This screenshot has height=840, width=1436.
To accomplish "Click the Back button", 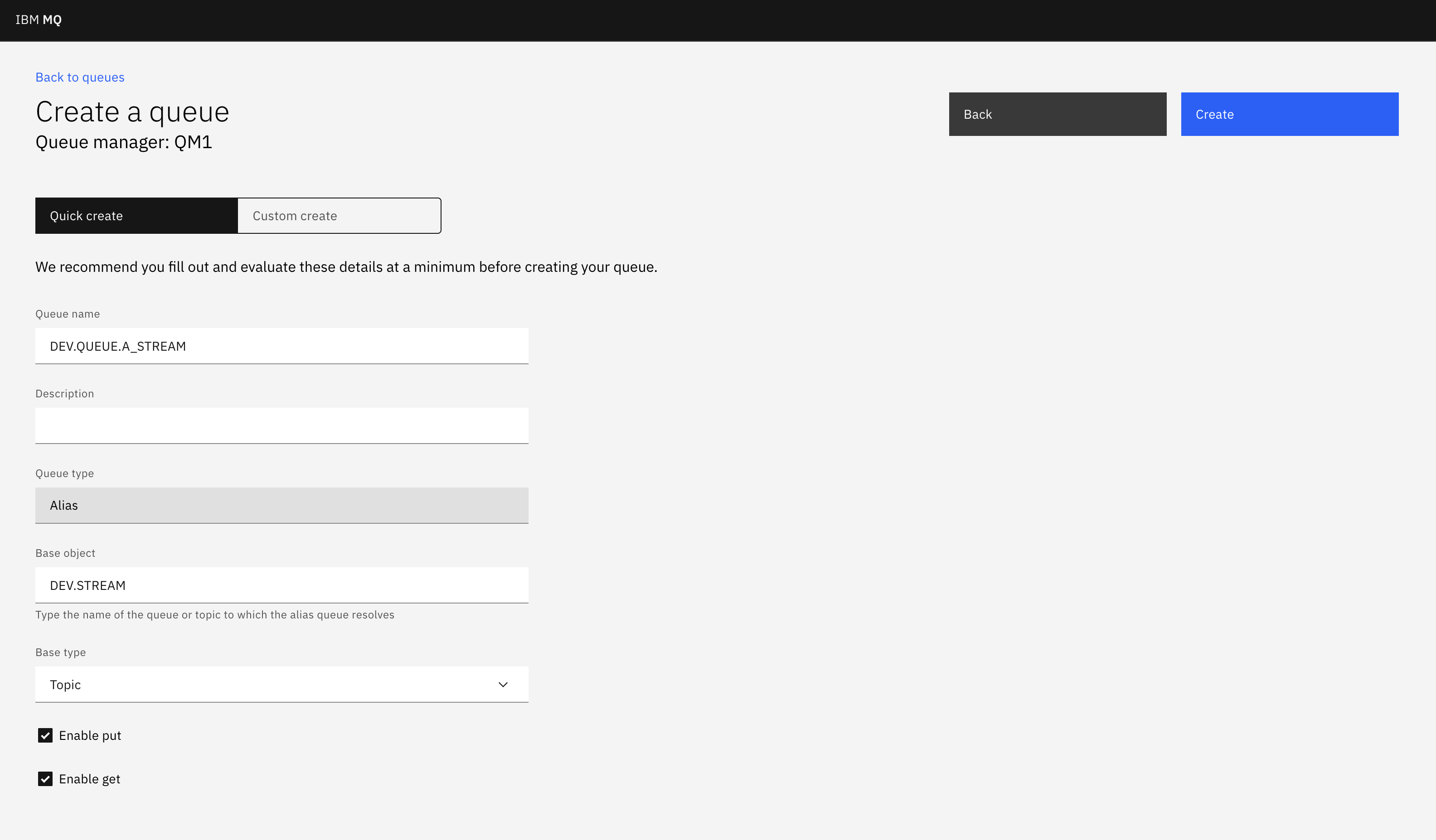I will click(1057, 114).
